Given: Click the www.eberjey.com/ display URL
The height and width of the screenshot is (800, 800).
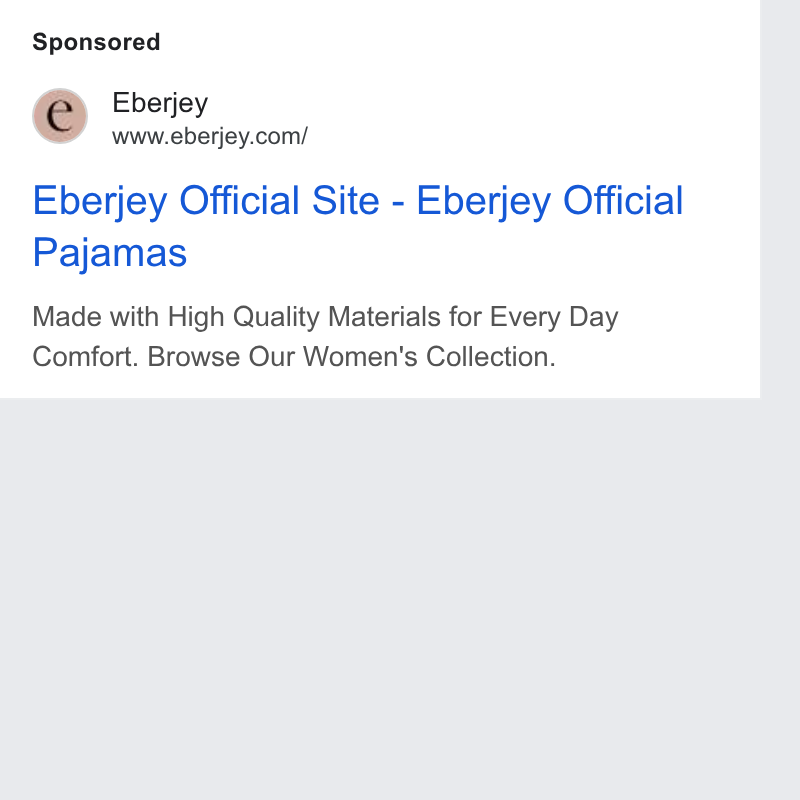Looking at the screenshot, I should point(210,137).
